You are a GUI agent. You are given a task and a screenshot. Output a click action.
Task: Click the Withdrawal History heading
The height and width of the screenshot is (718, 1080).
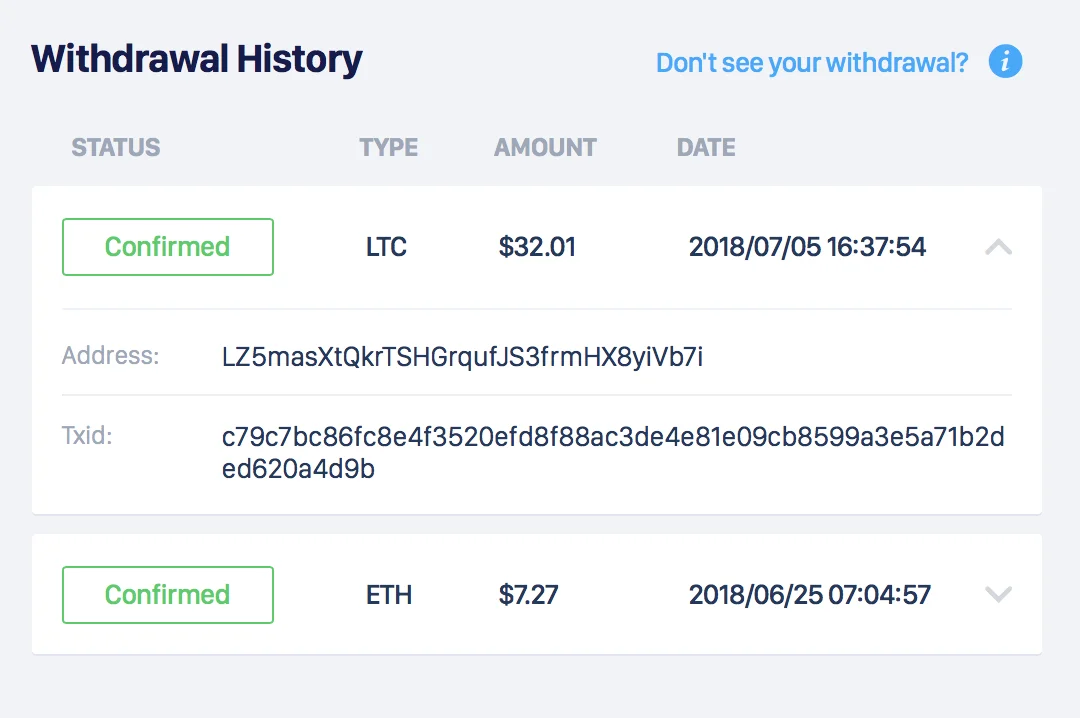(197, 59)
